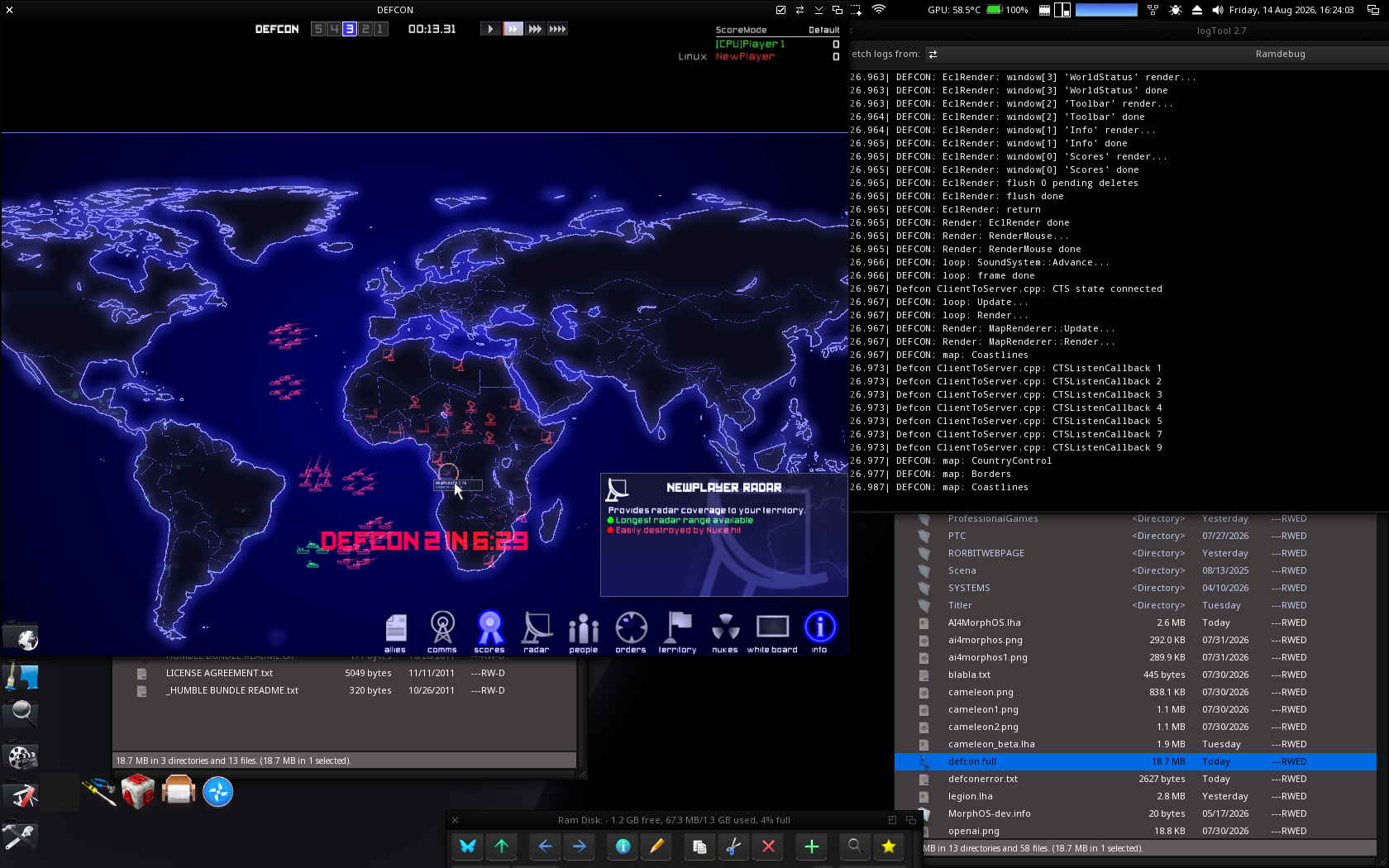Select _HUMBLE BUNDLE README.txt file
Image resolution: width=1389 pixels, height=868 pixels.
tap(344, 690)
